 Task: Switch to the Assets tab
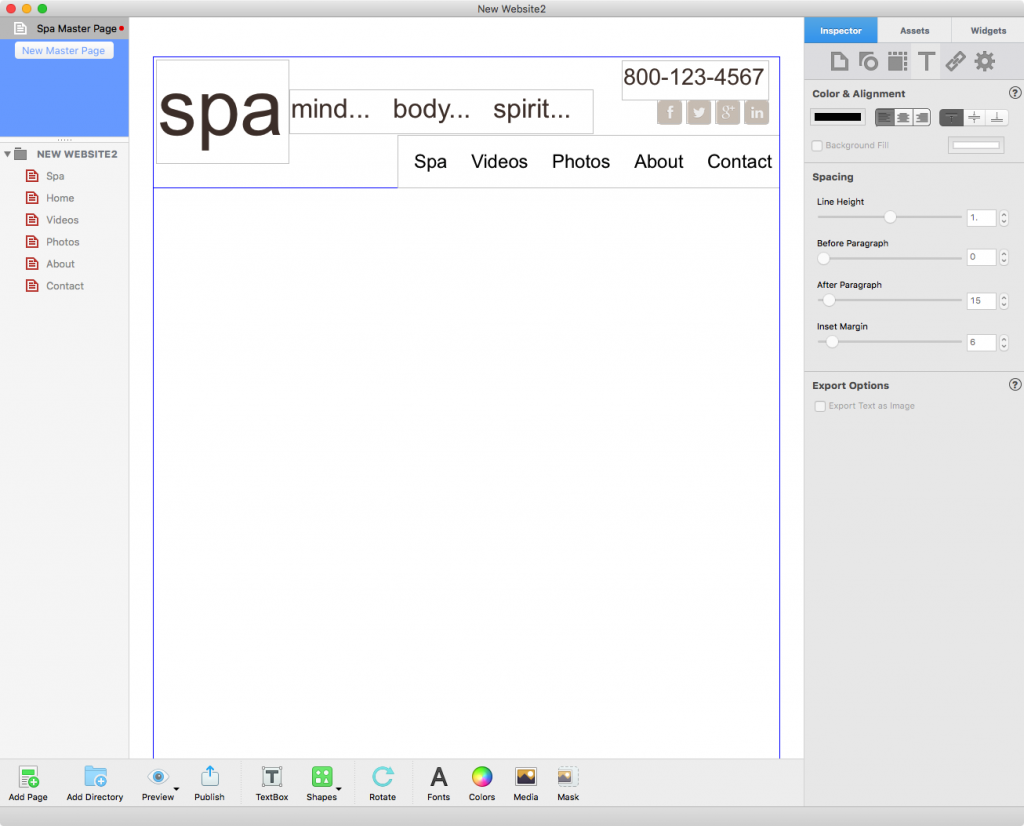[x=914, y=31]
